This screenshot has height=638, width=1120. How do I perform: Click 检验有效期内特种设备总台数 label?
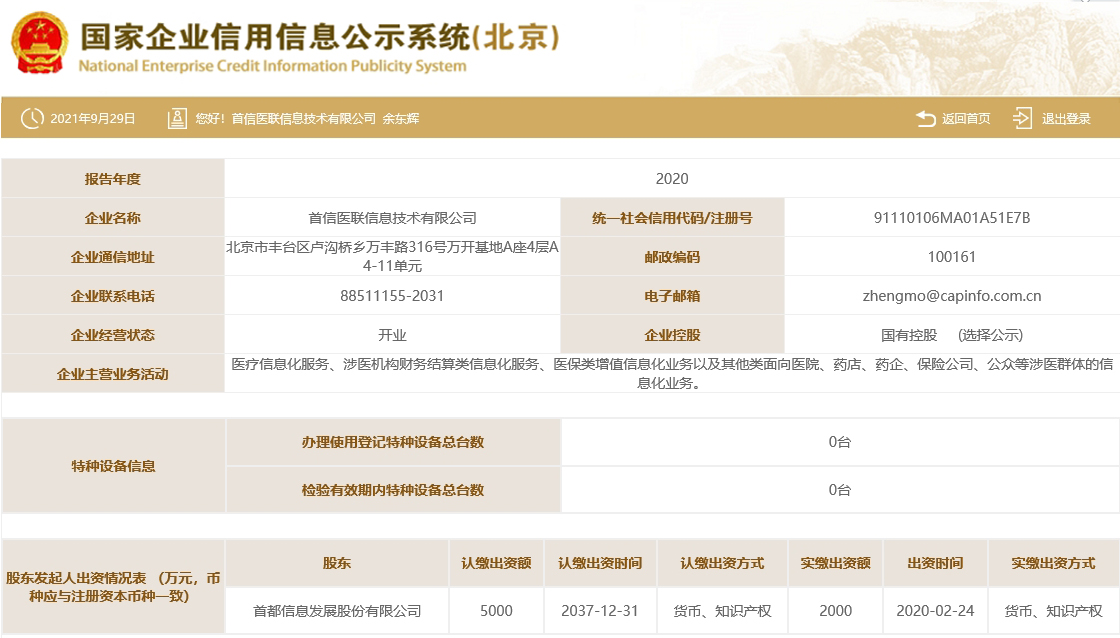tap(393, 490)
